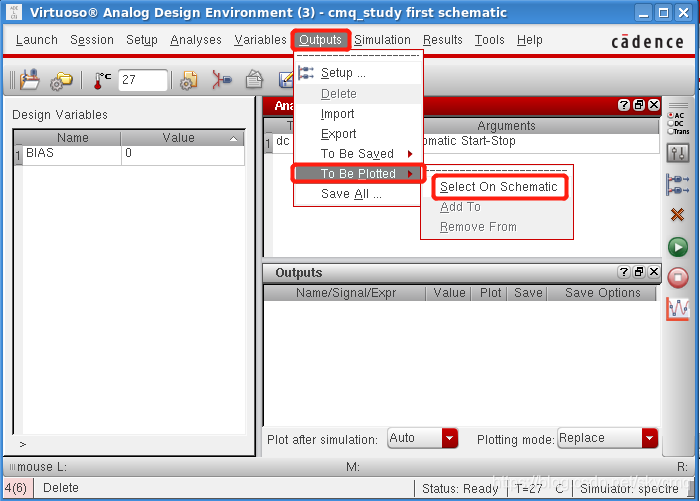Open the Analyses menu
Image resolution: width=700 pixels, height=501 pixels.
point(196,40)
